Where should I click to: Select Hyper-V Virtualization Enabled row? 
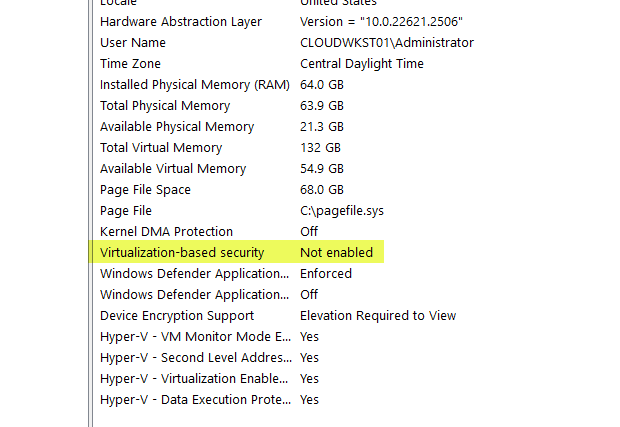[195, 379]
